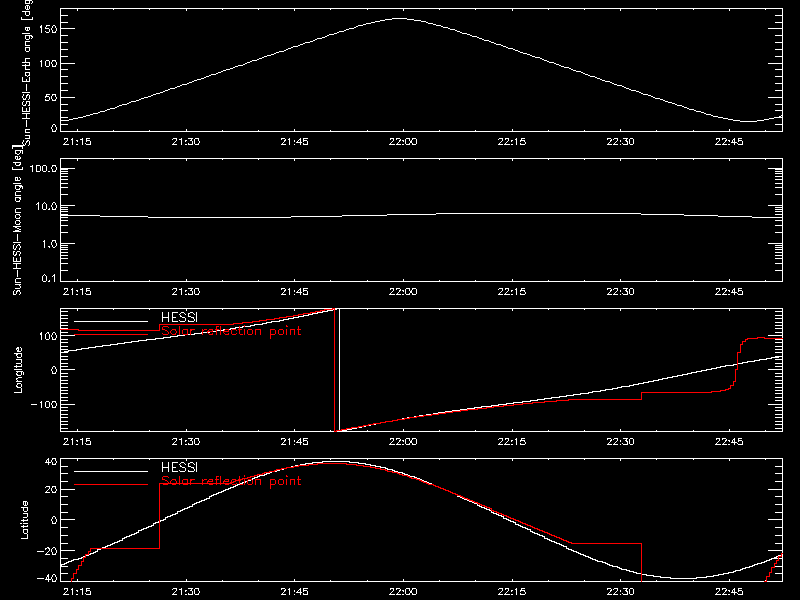Click the 22:45 time label under the Latitude plot

click(x=729, y=591)
